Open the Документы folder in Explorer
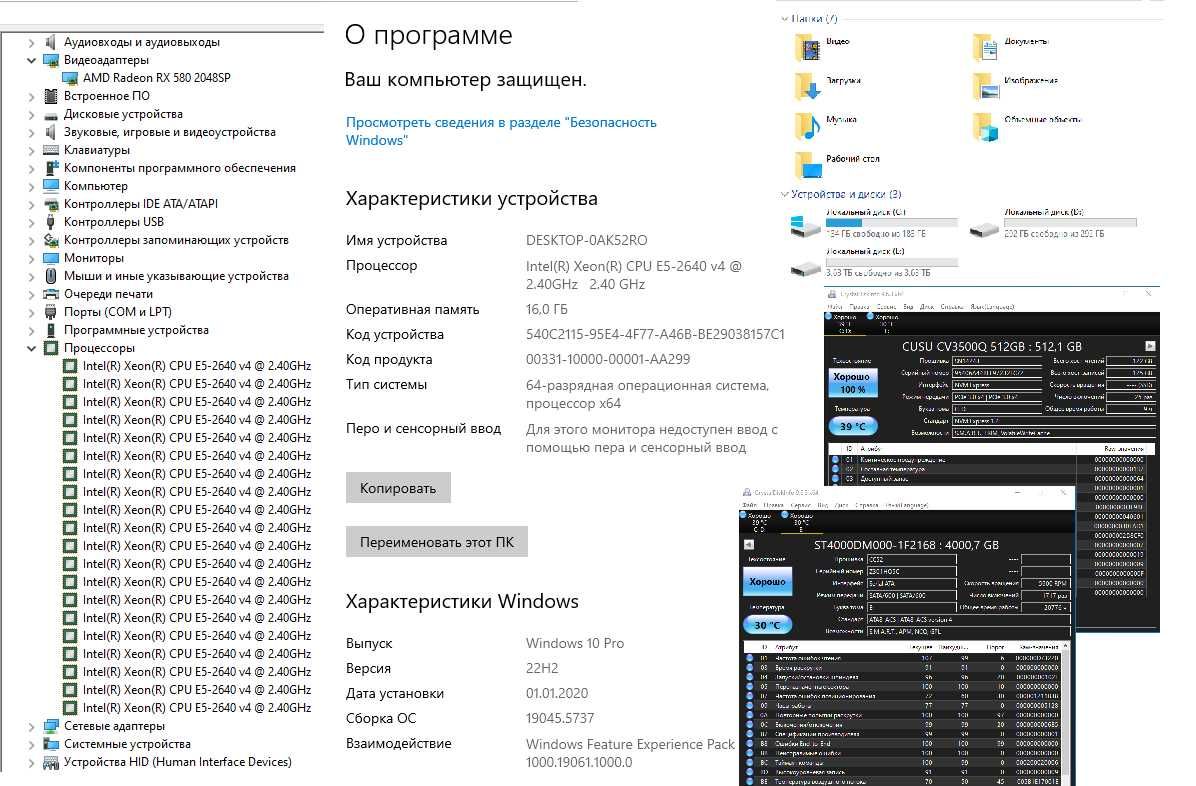 tap(986, 48)
